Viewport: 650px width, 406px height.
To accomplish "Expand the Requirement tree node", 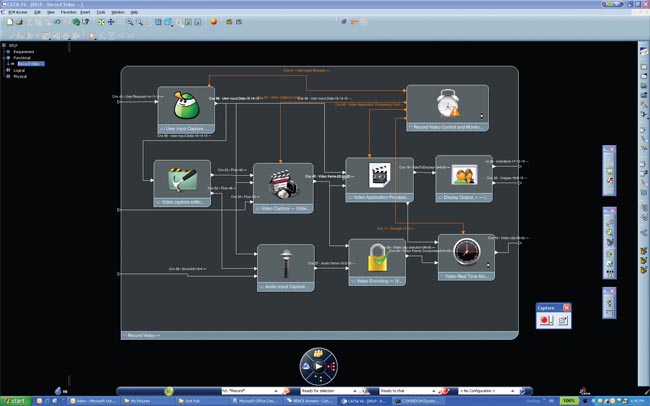I will (8, 52).
